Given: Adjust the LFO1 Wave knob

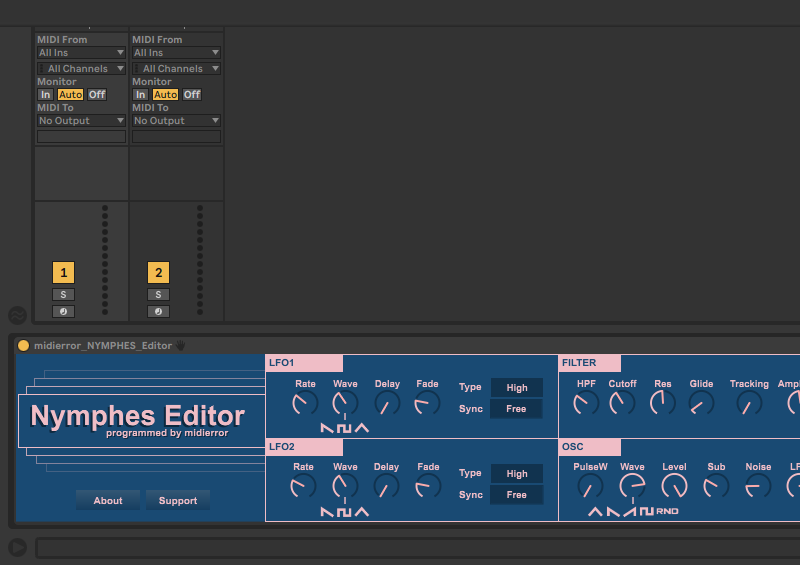Looking at the screenshot, I should [x=345, y=404].
